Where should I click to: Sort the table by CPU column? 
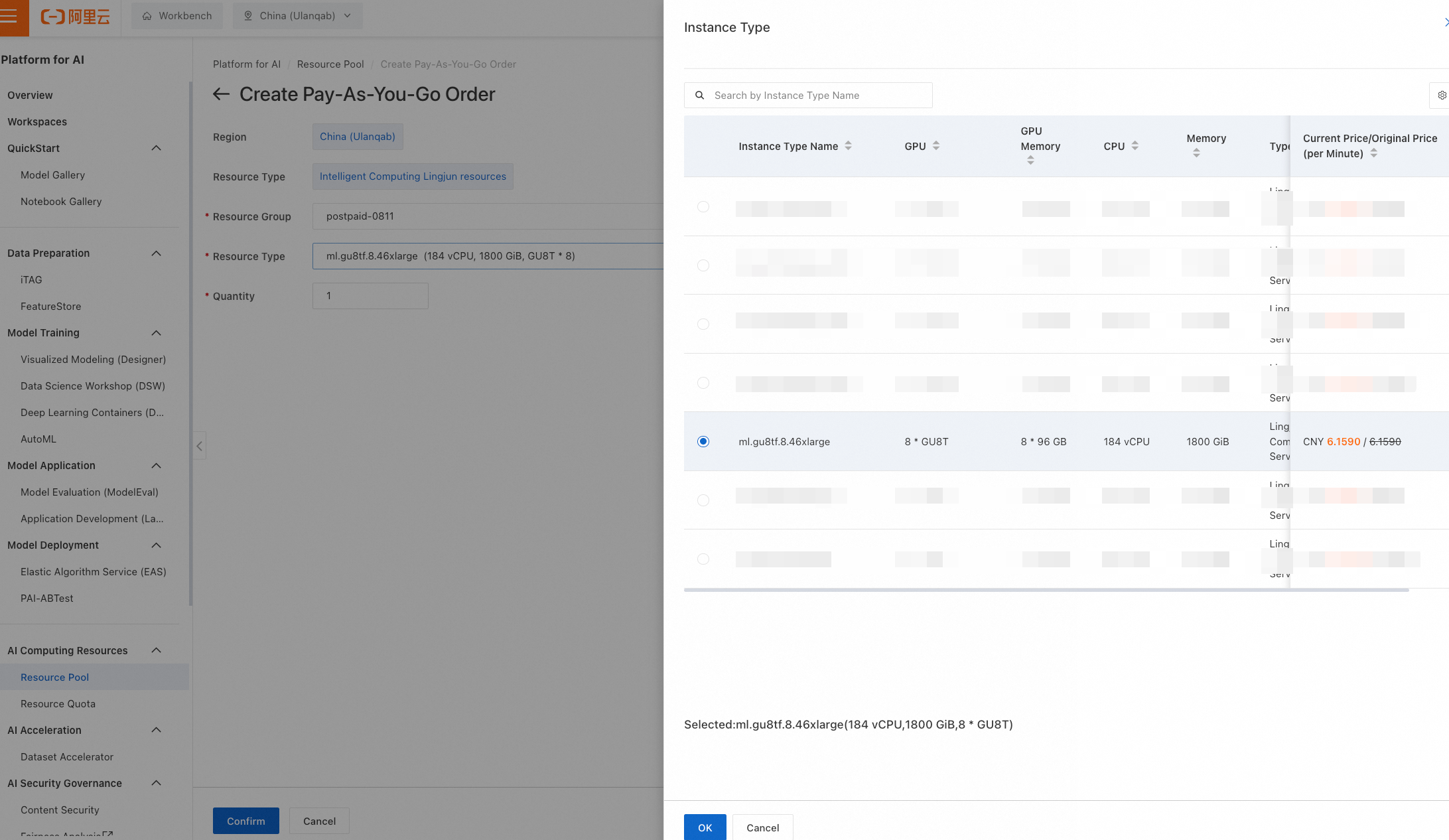pos(1135,146)
